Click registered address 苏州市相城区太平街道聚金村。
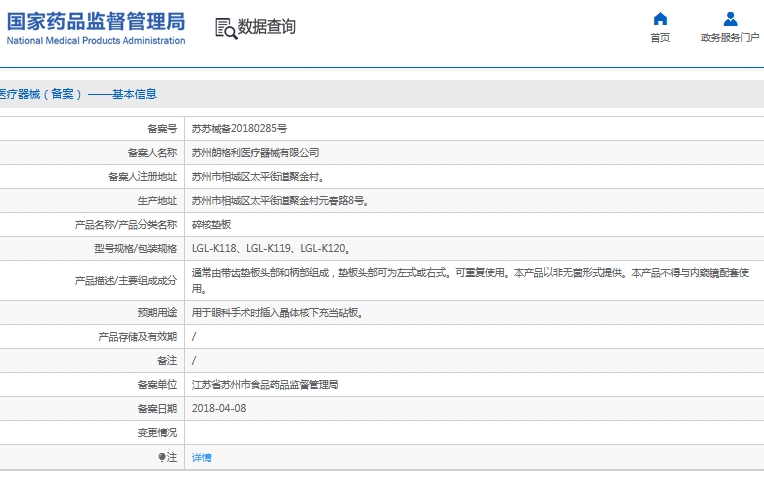Viewport: 764px width, 477px height. click(x=258, y=176)
